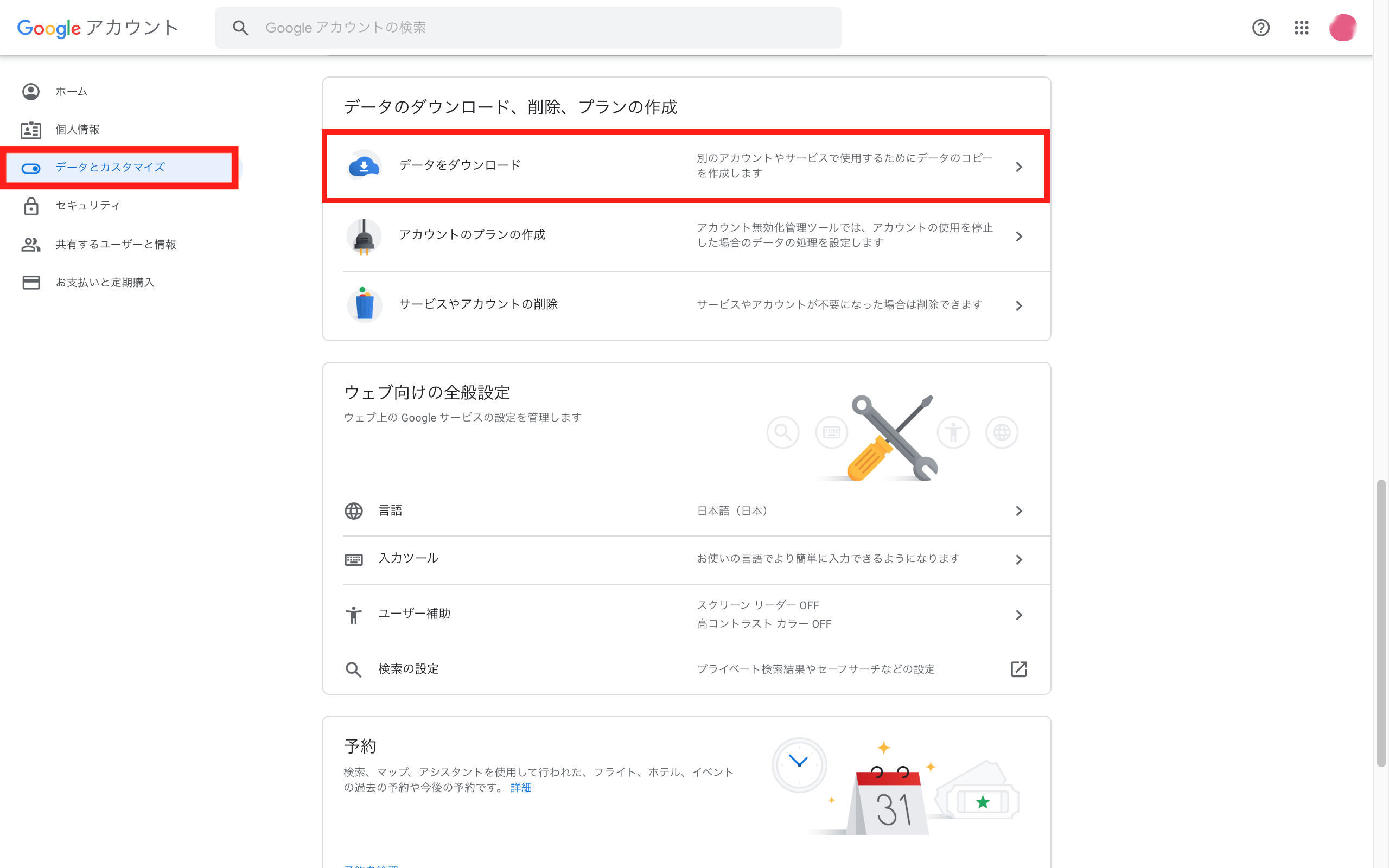Click the セキュリティ lock icon
Image resolution: width=1389 pixels, height=868 pixels.
[30, 206]
